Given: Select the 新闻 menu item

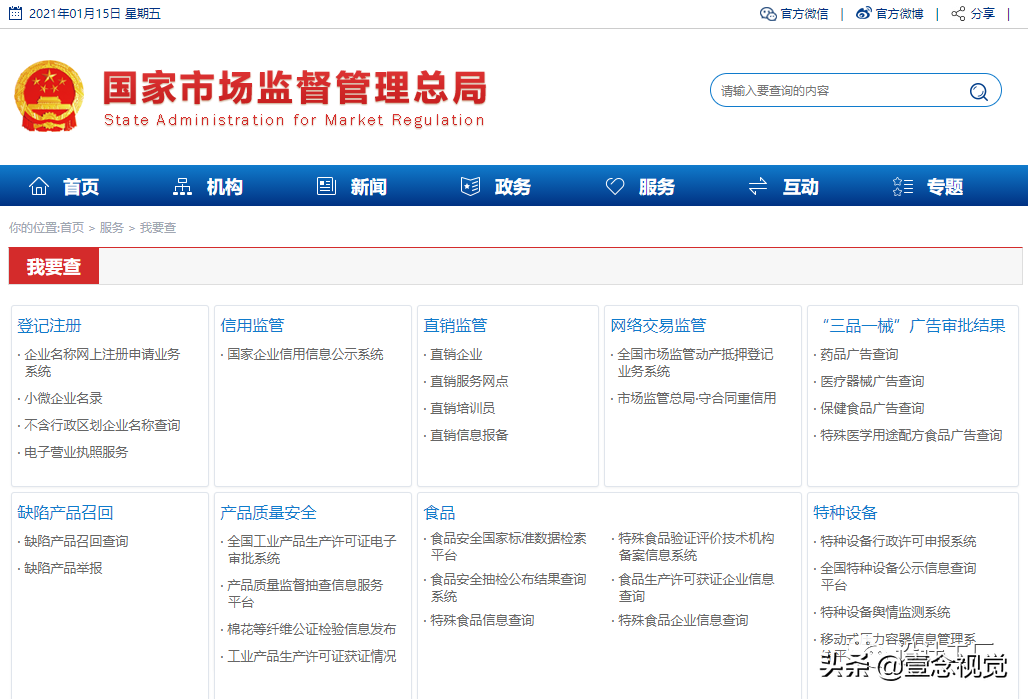Looking at the screenshot, I should pos(369,186).
